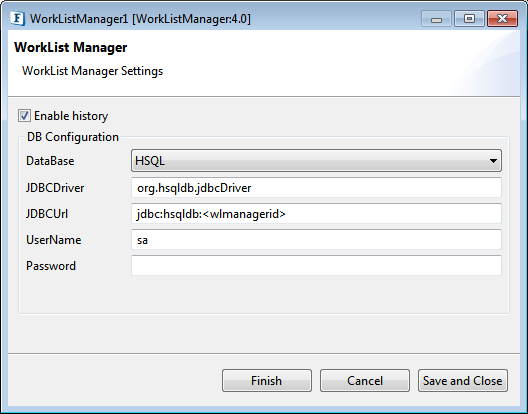The width and height of the screenshot is (528, 414).
Task: Click the Enable history label text
Action: pyautogui.click(x=71, y=116)
